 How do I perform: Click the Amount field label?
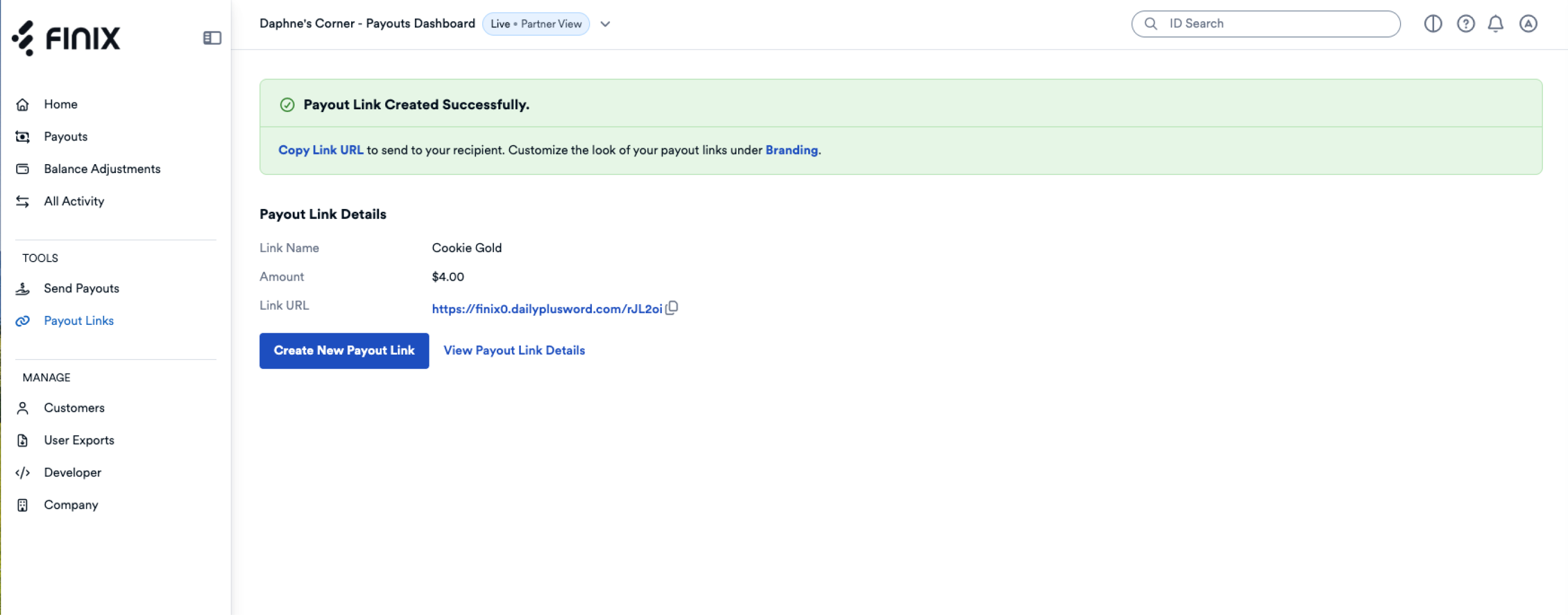(x=282, y=277)
